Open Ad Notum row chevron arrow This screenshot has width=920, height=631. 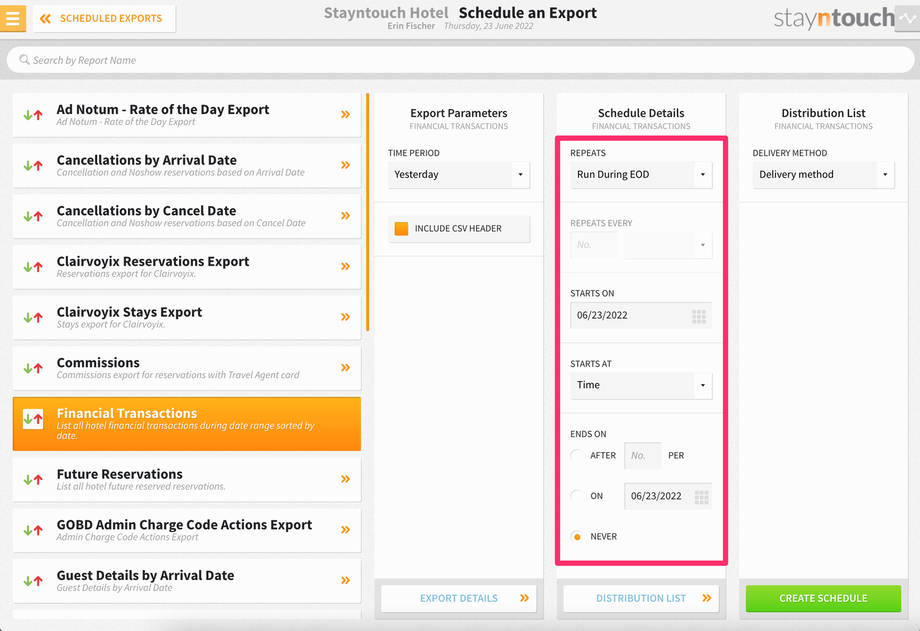346,114
